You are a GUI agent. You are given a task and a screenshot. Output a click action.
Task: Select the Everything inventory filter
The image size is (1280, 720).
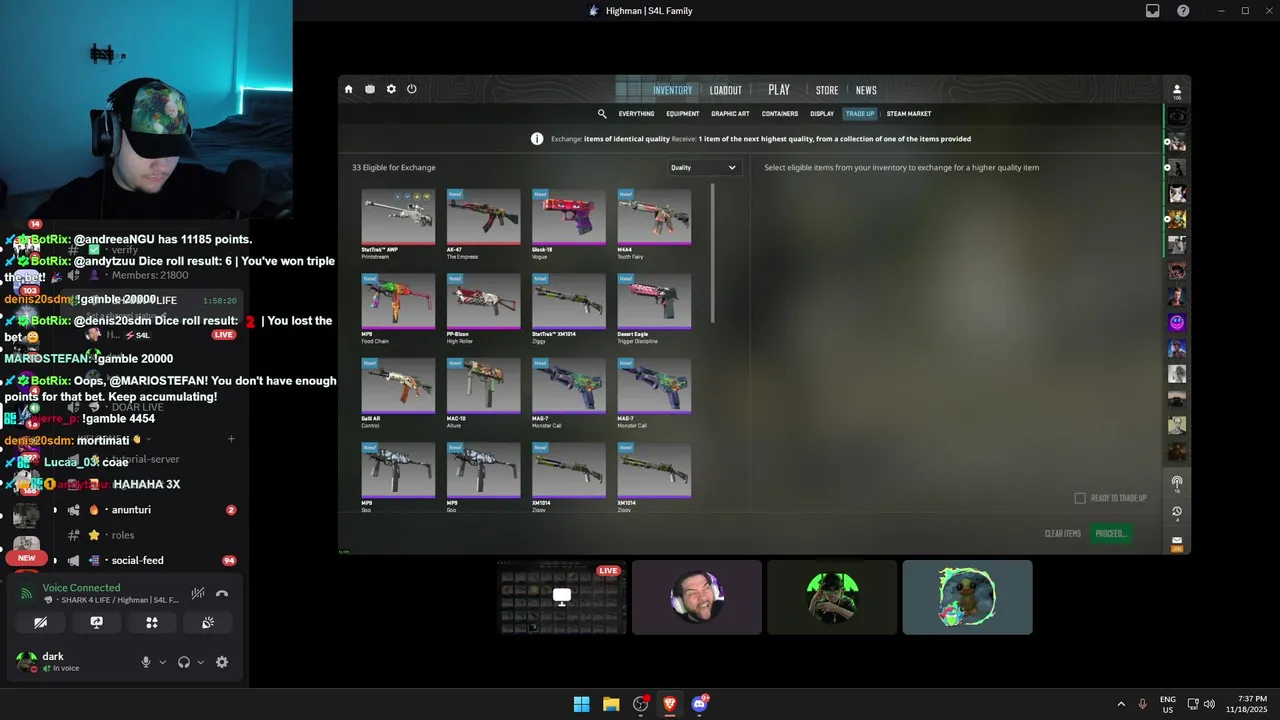636,114
